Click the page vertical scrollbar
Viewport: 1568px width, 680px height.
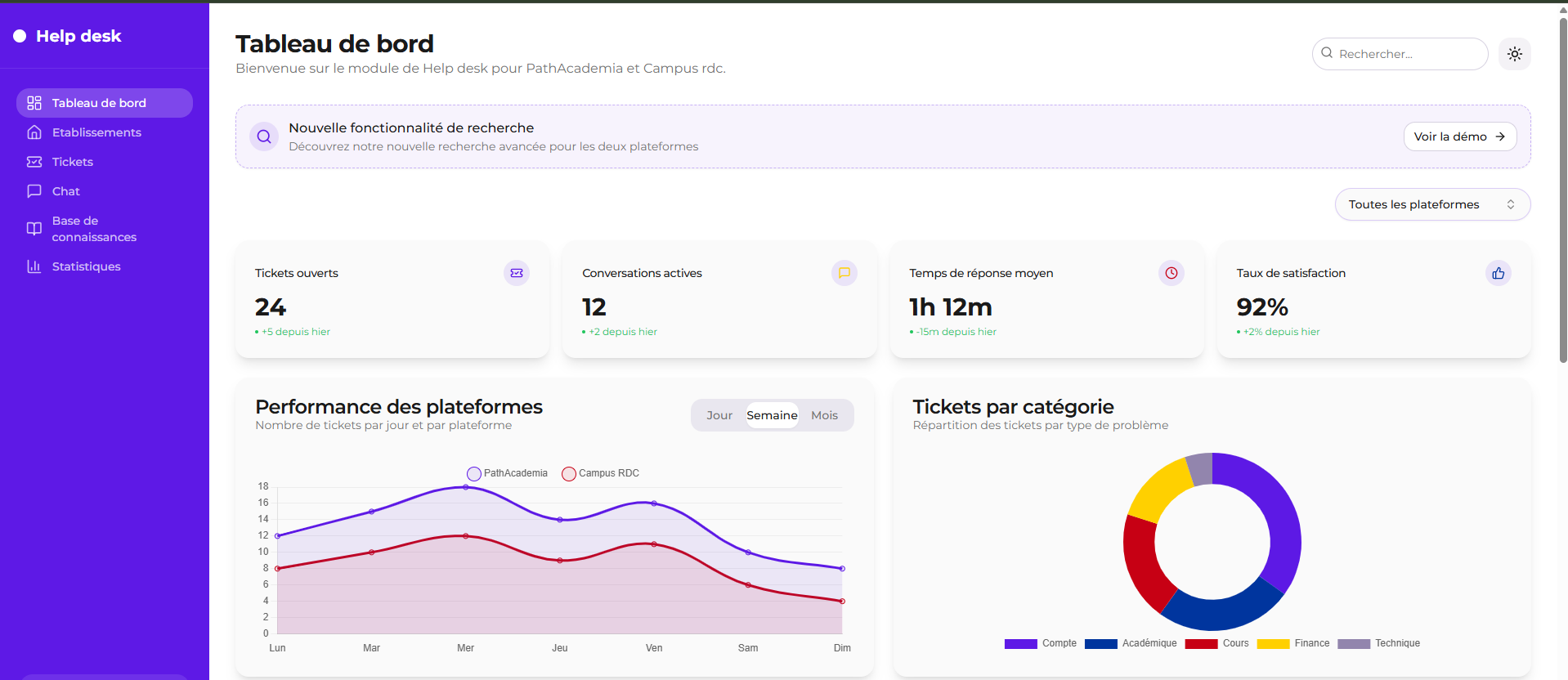click(x=1562, y=188)
